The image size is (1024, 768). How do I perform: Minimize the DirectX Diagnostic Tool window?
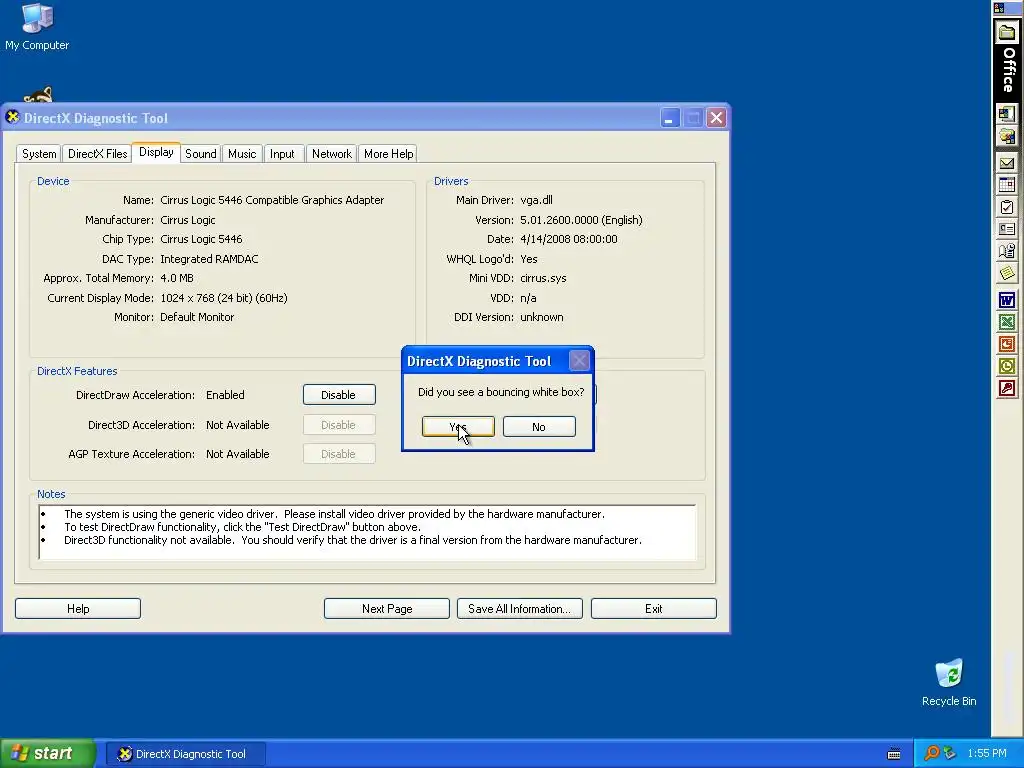(669, 118)
